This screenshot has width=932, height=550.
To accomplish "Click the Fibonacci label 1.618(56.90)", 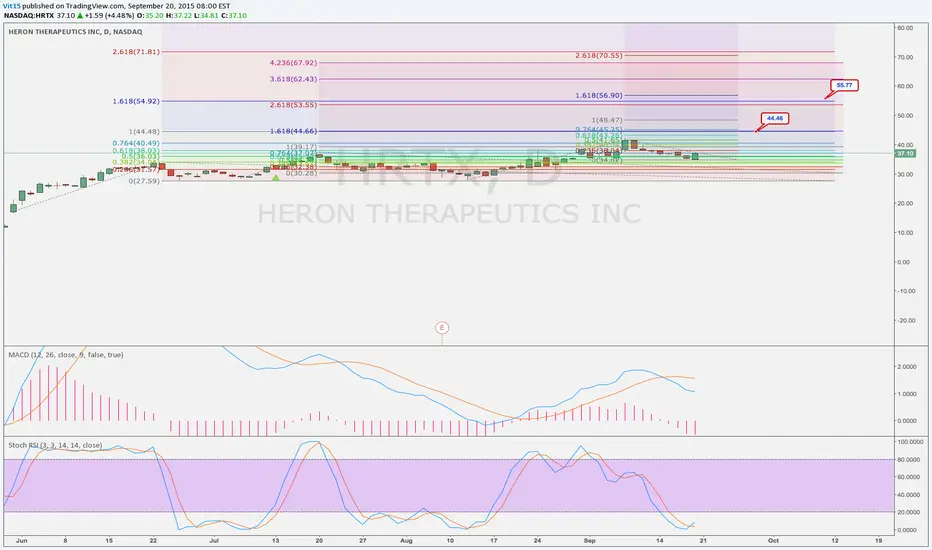I will pos(599,95).
